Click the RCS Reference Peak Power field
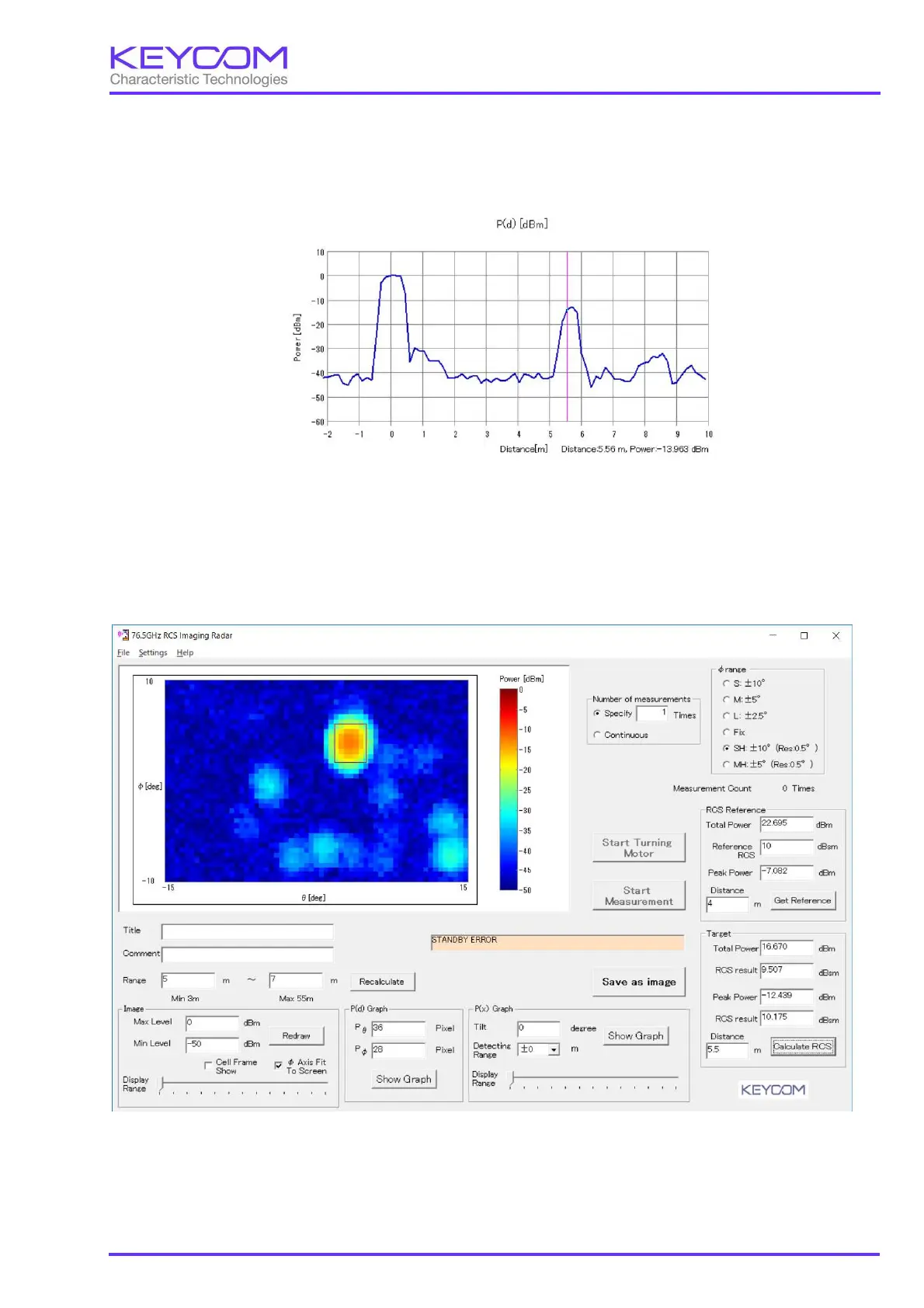The height and width of the screenshot is (1308, 924). point(787,872)
